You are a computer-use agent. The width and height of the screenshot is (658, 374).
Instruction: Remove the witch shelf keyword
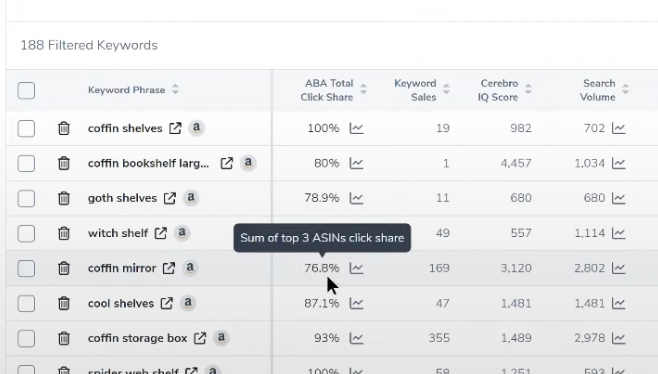coord(64,233)
